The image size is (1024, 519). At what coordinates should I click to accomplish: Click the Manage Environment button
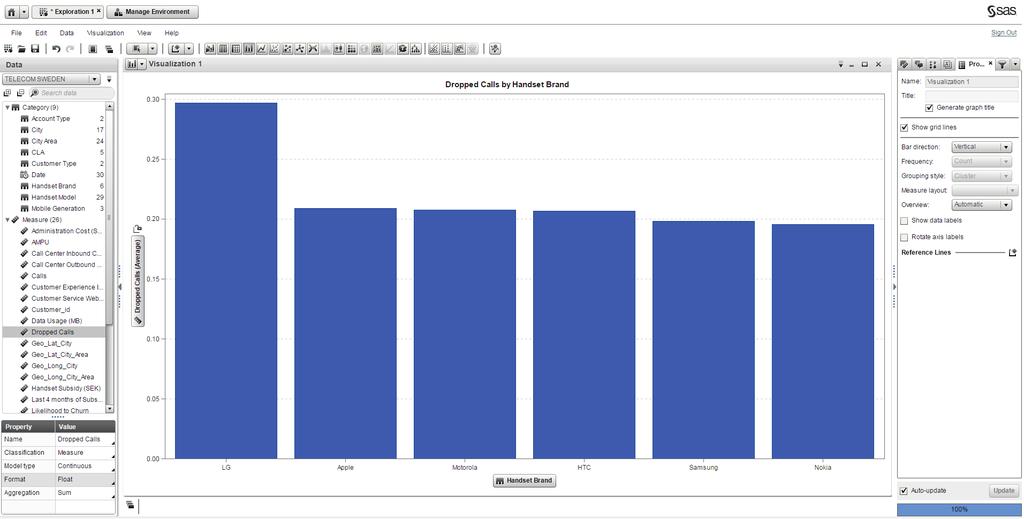pos(152,12)
